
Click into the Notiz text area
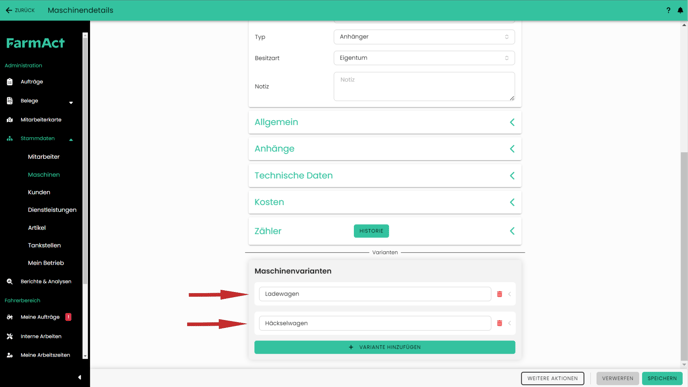click(424, 86)
